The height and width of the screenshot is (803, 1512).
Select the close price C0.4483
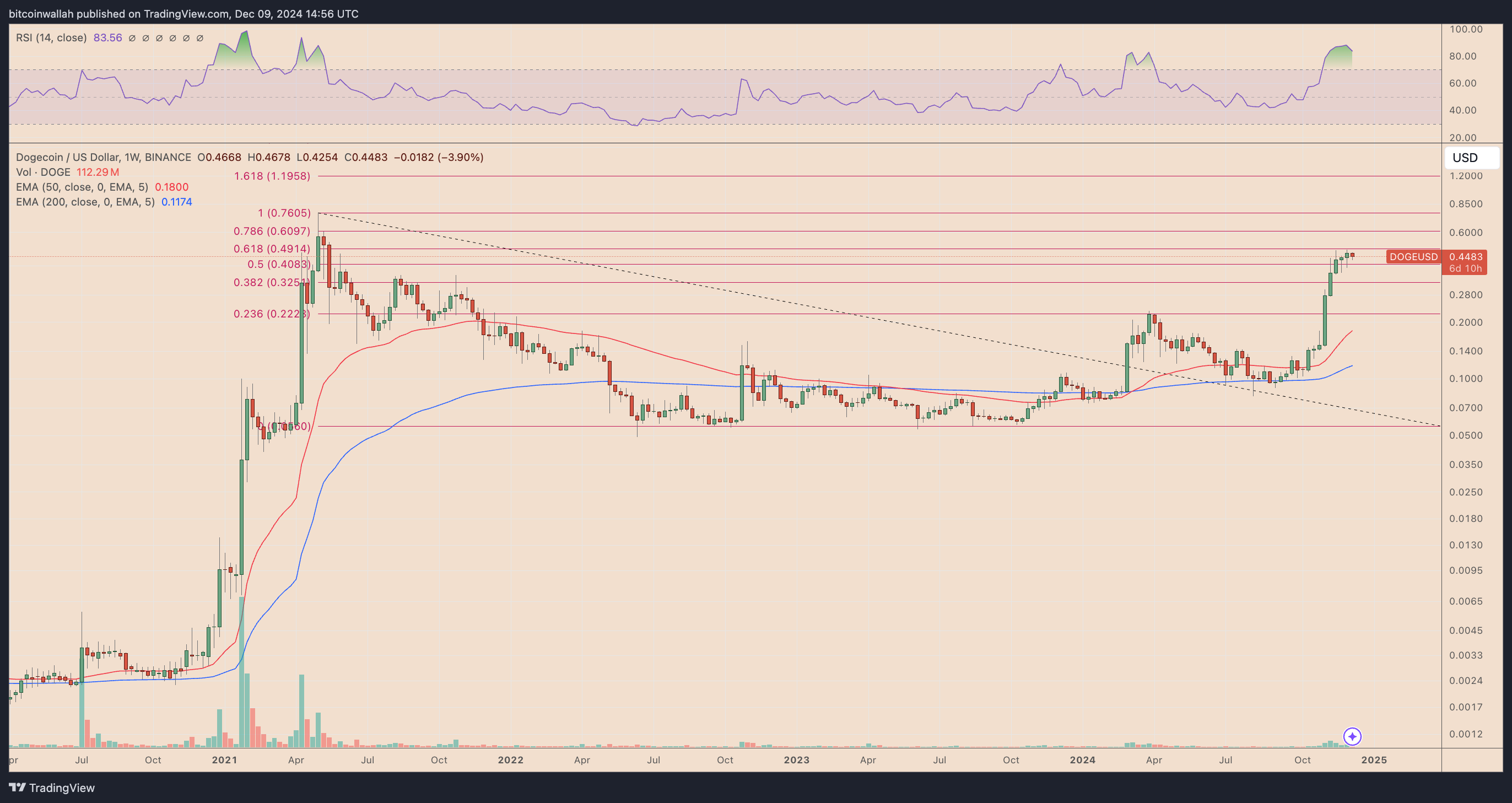(366, 157)
